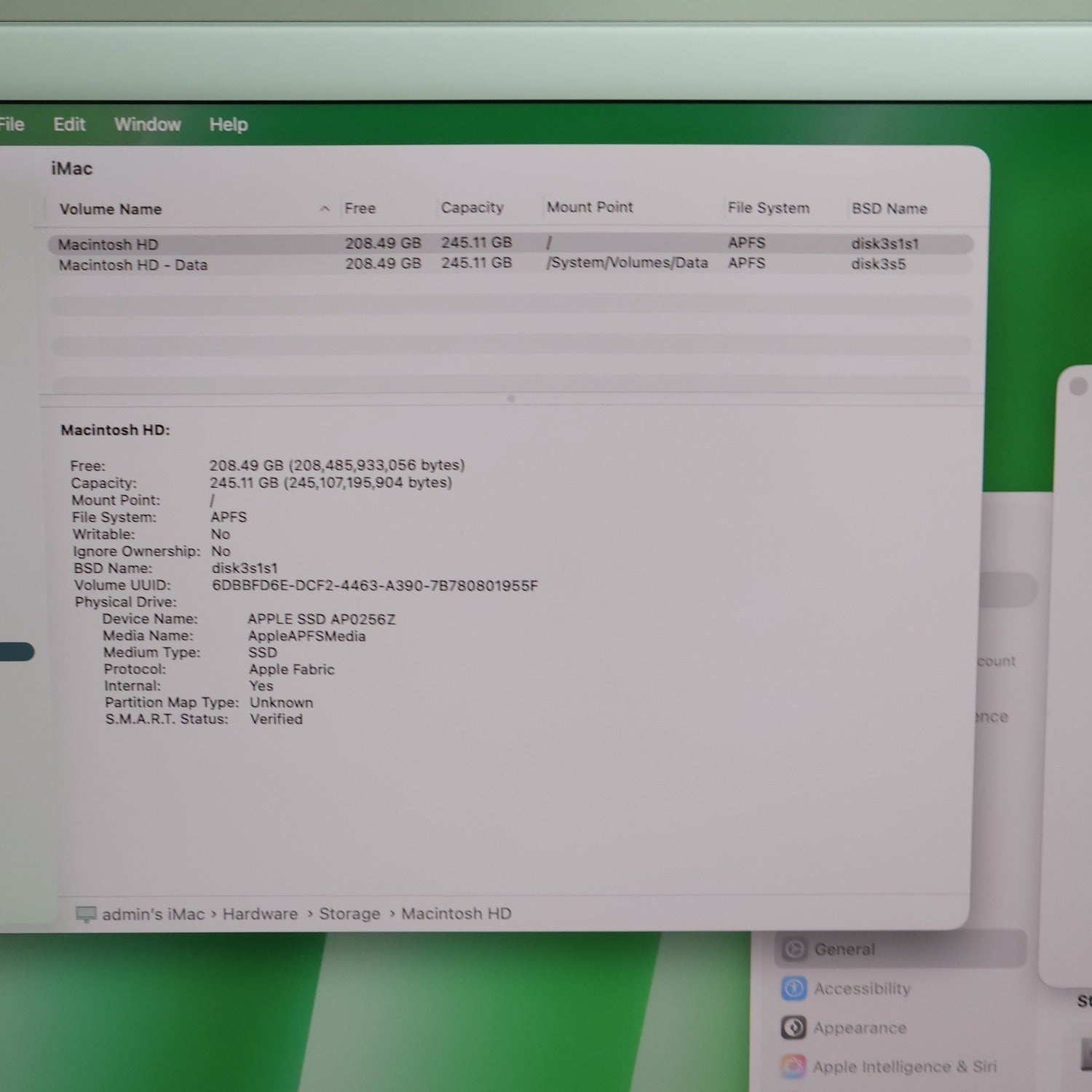Screen dimensions: 1092x1092
Task: Click the Appearance icon in the settings sidebar
Action: (794, 1027)
